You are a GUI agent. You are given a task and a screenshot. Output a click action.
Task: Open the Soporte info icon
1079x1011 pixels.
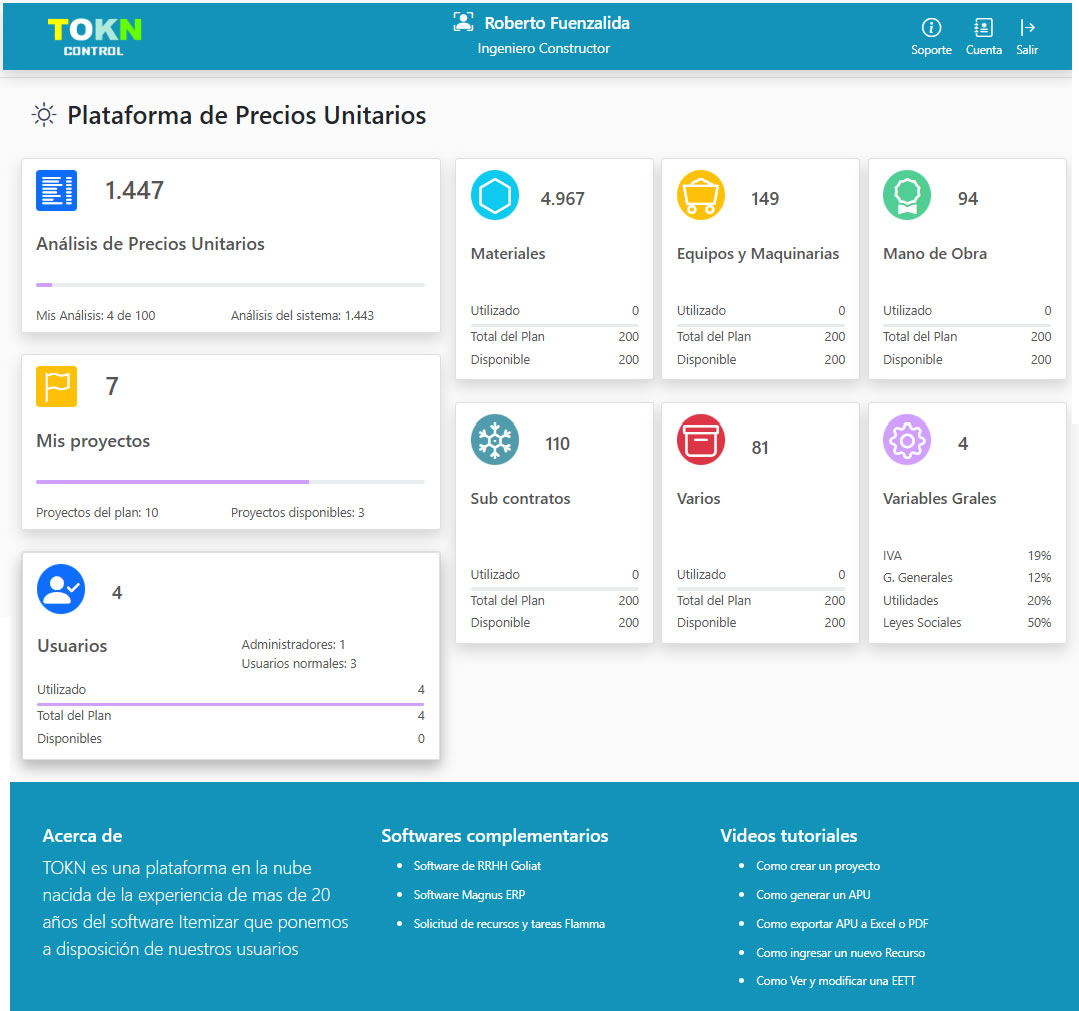tap(931, 28)
